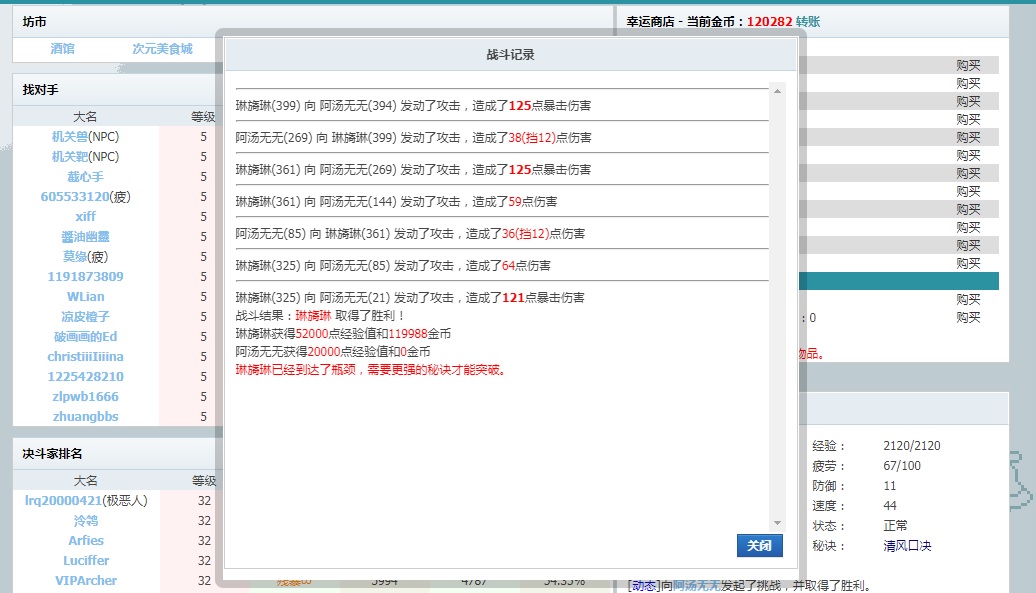1036x593 pixels.
Task: Click the 速度 value 44
Action: point(890,506)
